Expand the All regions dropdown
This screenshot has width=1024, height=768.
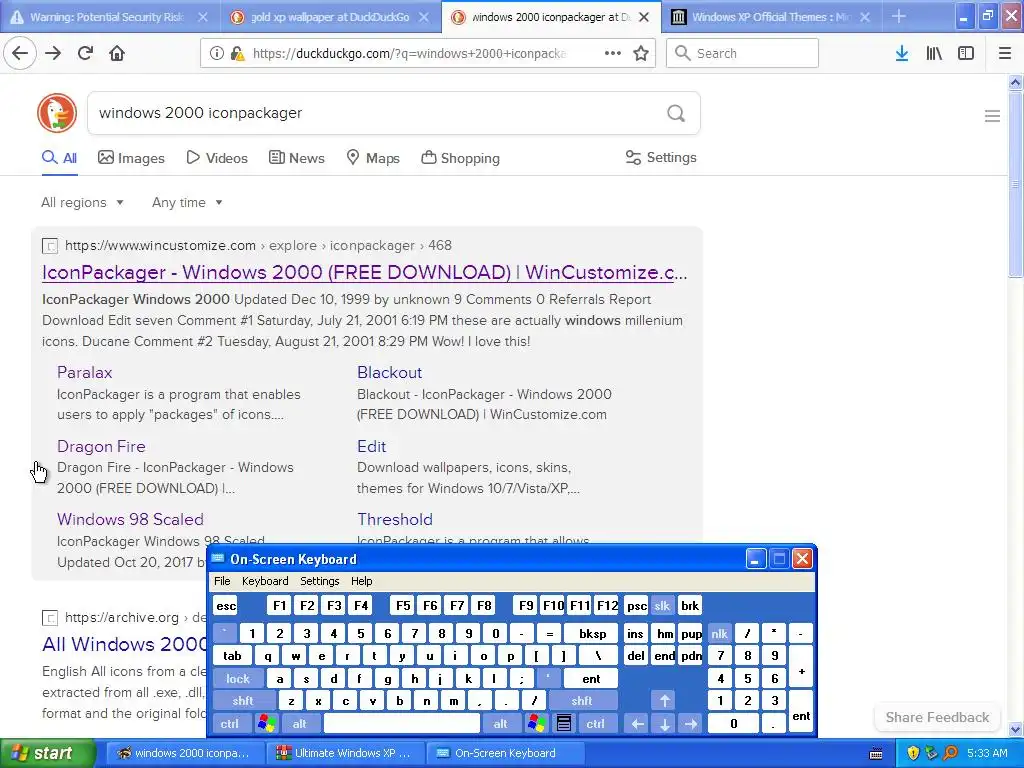82,202
